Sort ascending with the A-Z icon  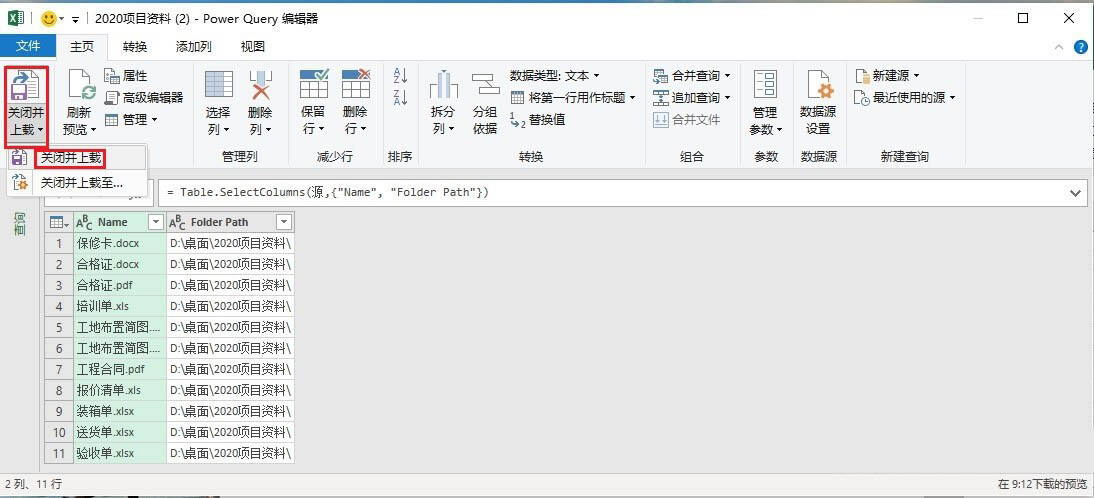(400, 75)
